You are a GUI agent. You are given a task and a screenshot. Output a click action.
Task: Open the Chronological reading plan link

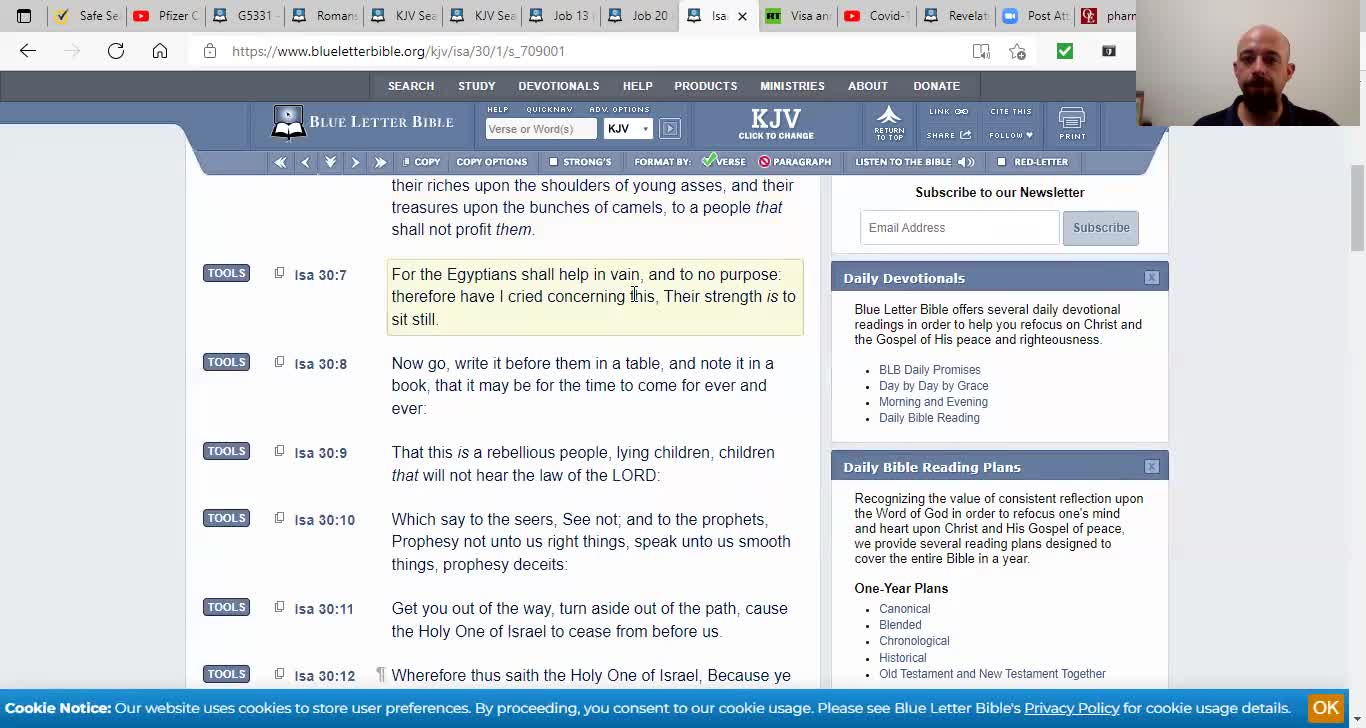click(914, 641)
